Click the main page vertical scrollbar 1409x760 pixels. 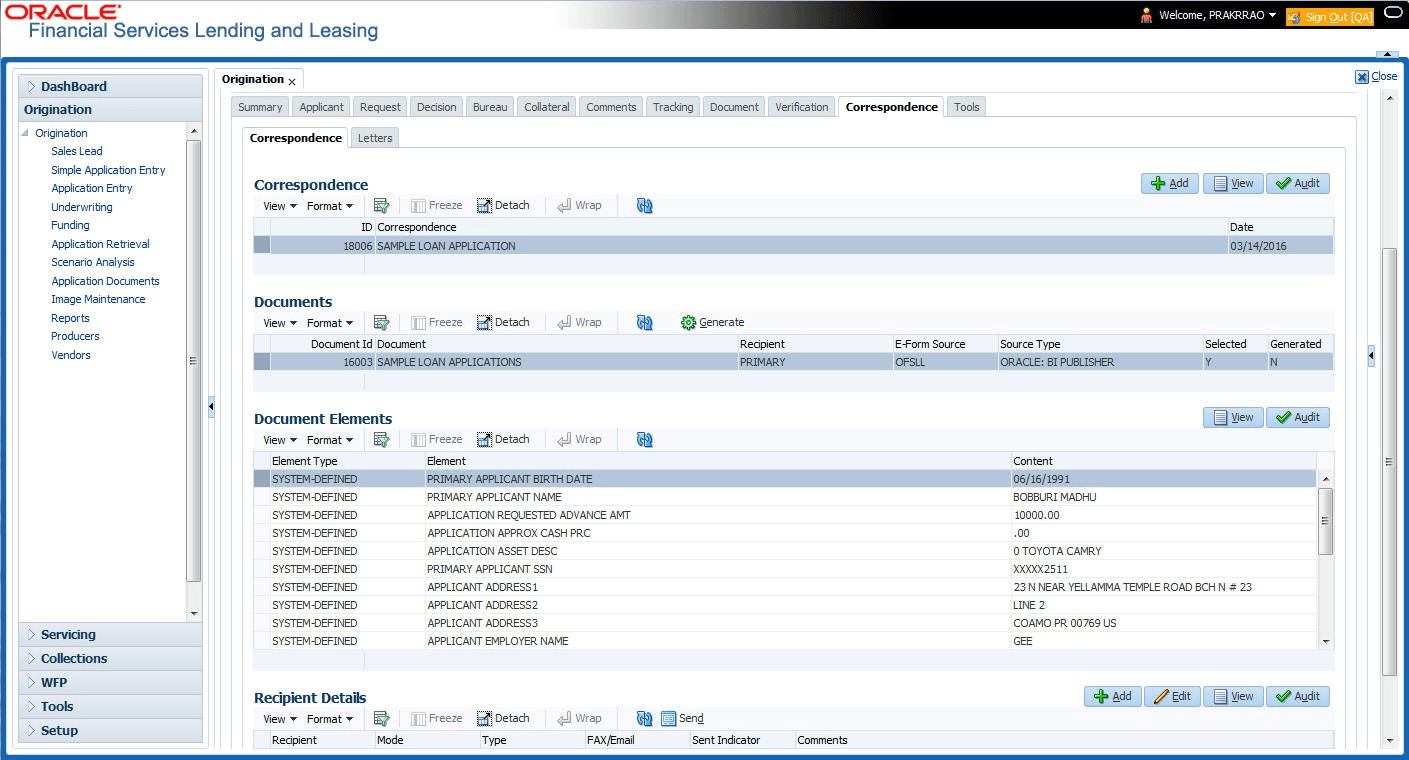(1389, 461)
